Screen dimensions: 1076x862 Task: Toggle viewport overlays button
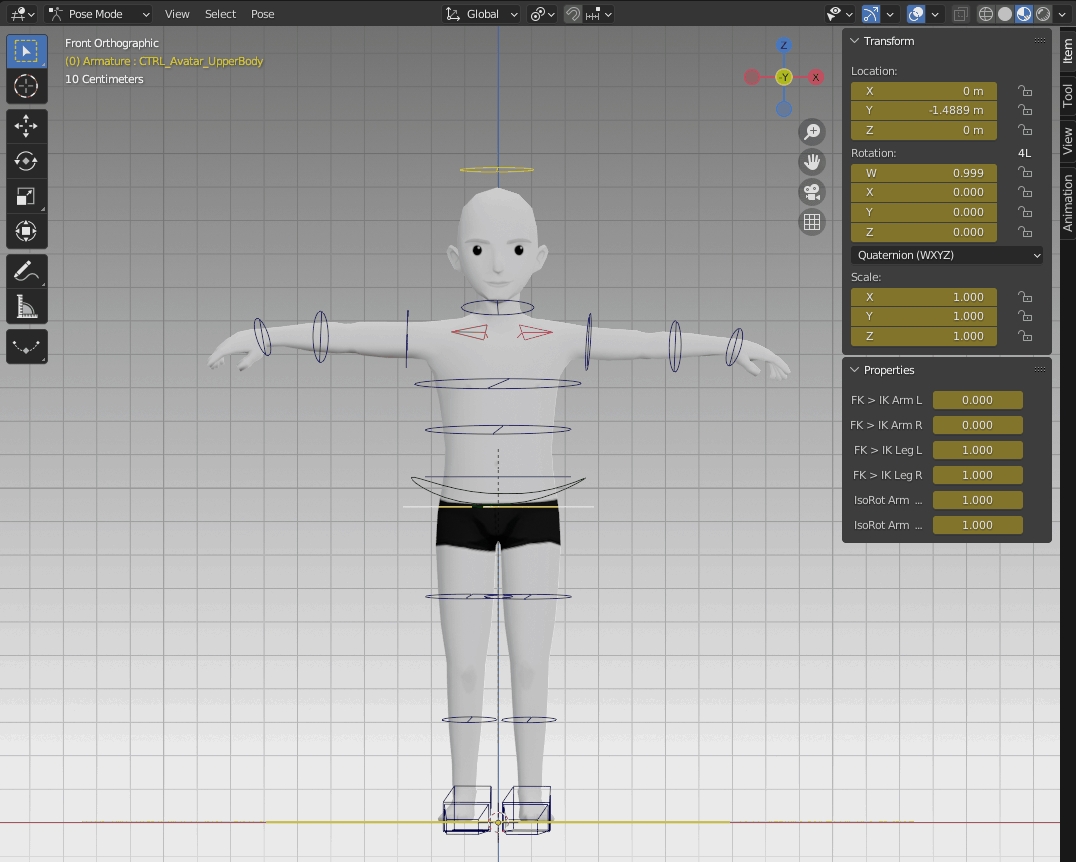916,14
